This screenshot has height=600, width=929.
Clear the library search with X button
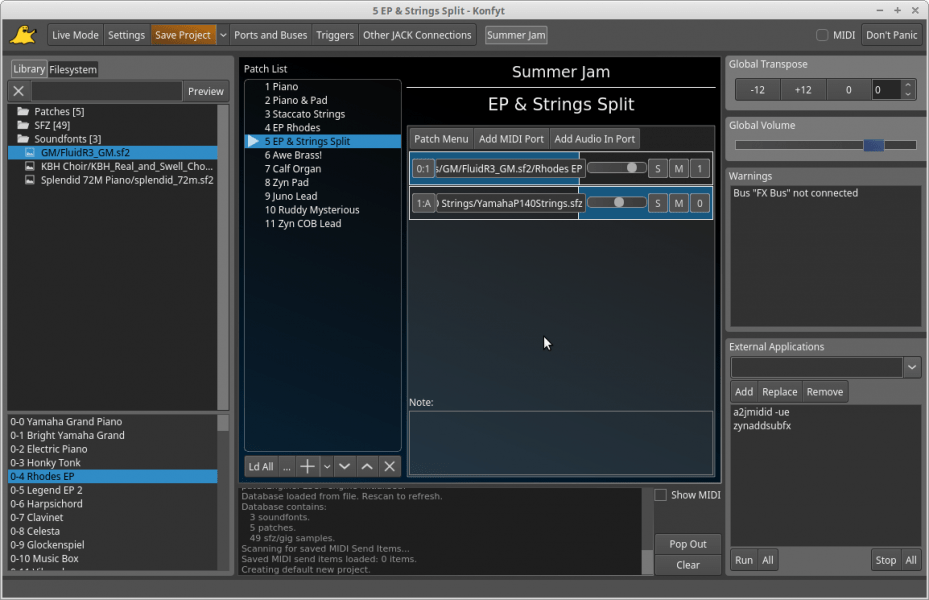coord(19,91)
